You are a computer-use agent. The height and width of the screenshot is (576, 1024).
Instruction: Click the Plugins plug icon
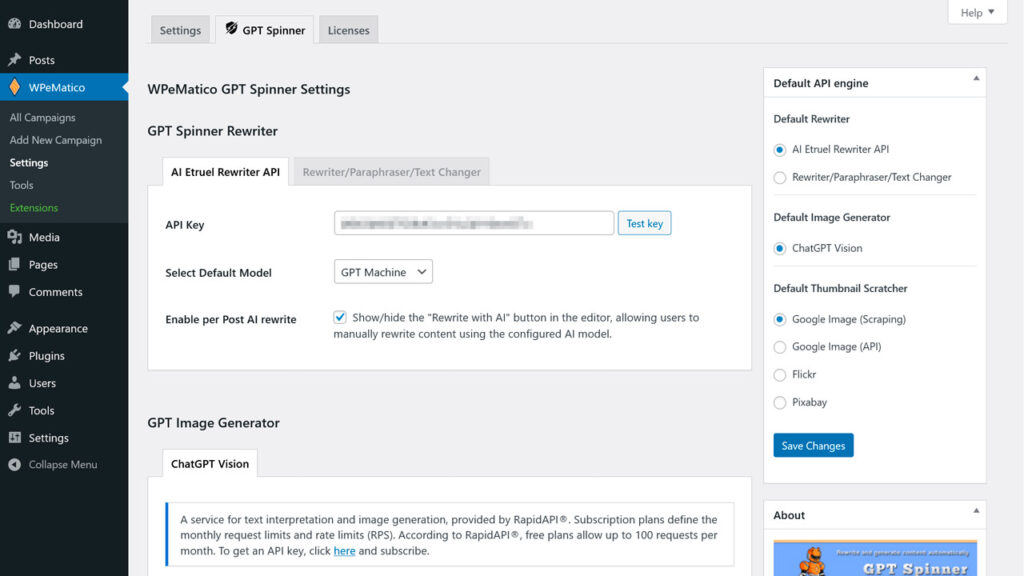coord(14,355)
